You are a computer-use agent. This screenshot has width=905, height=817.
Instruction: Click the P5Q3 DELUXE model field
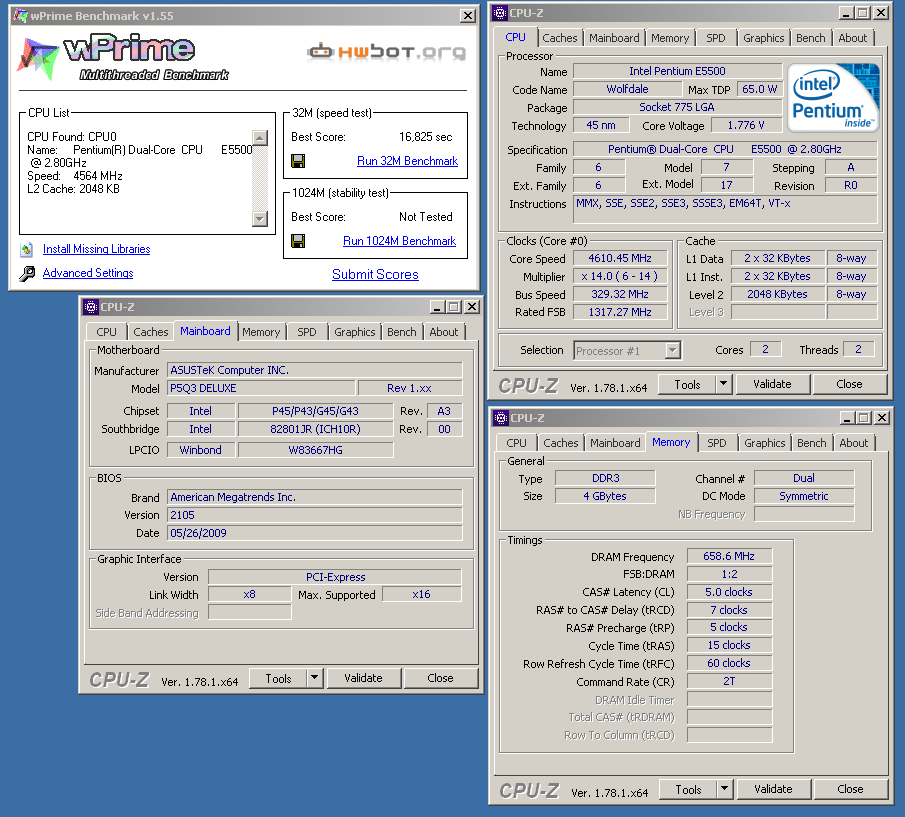click(x=261, y=388)
